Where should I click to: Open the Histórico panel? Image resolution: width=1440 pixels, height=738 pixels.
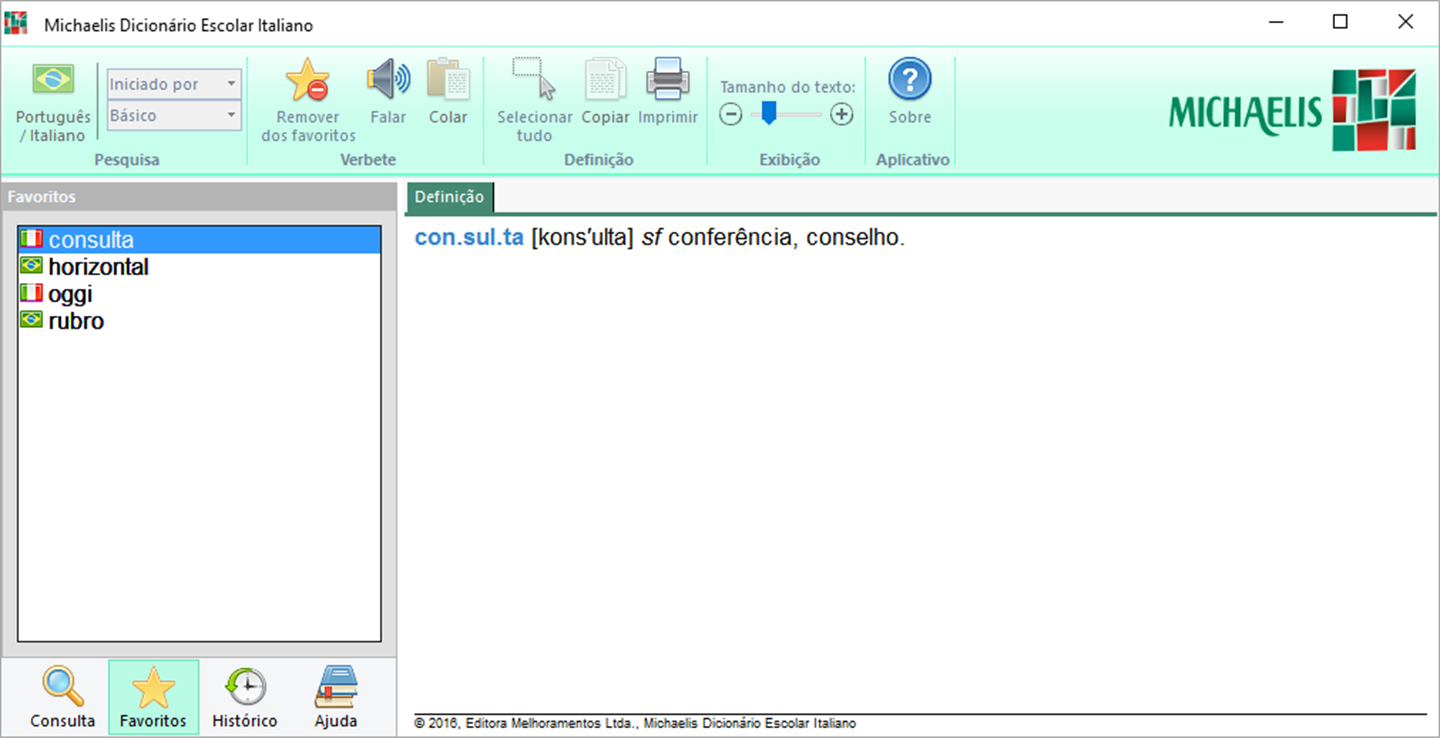tap(245, 698)
